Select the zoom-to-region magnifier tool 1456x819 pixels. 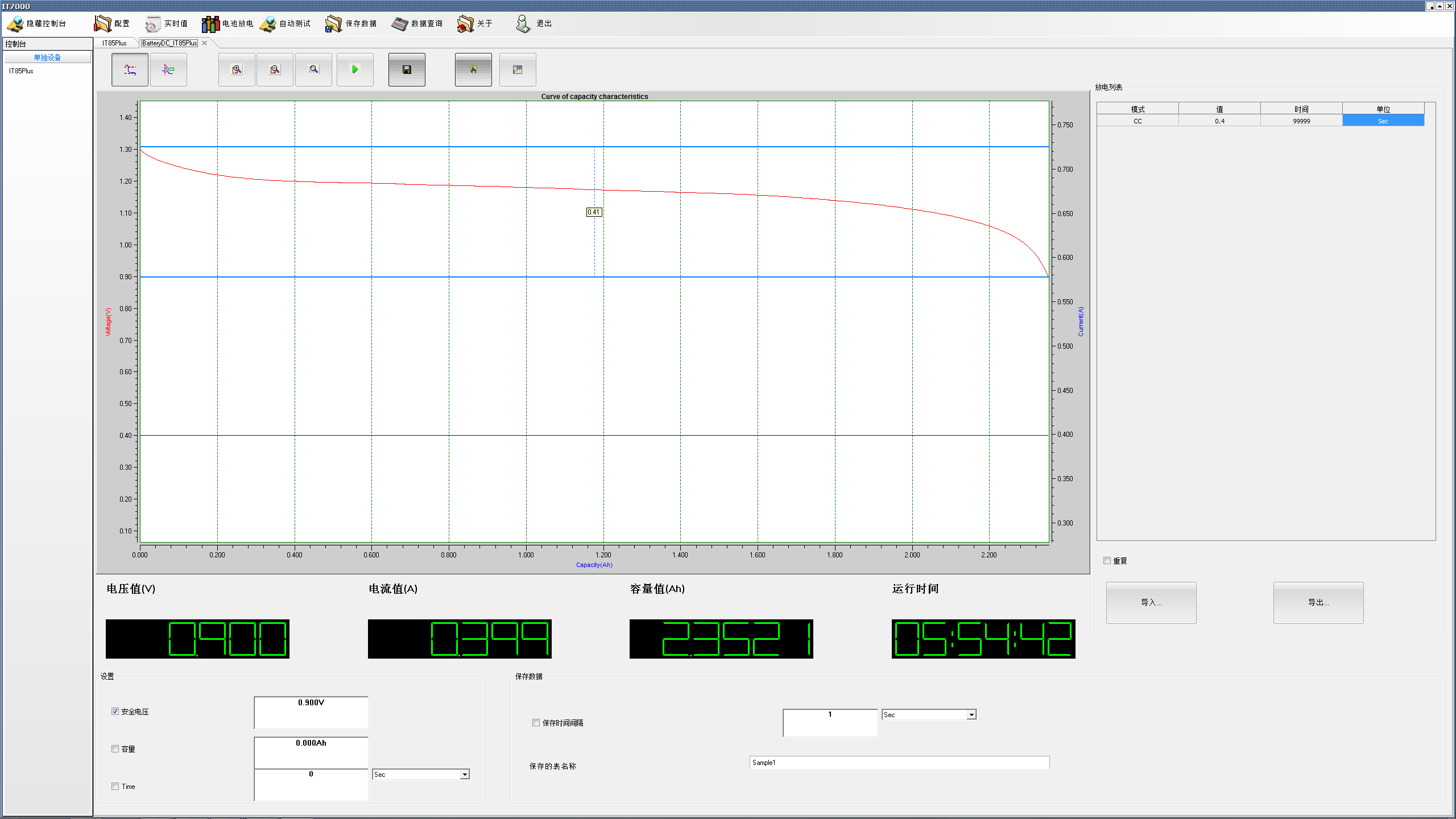(313, 69)
